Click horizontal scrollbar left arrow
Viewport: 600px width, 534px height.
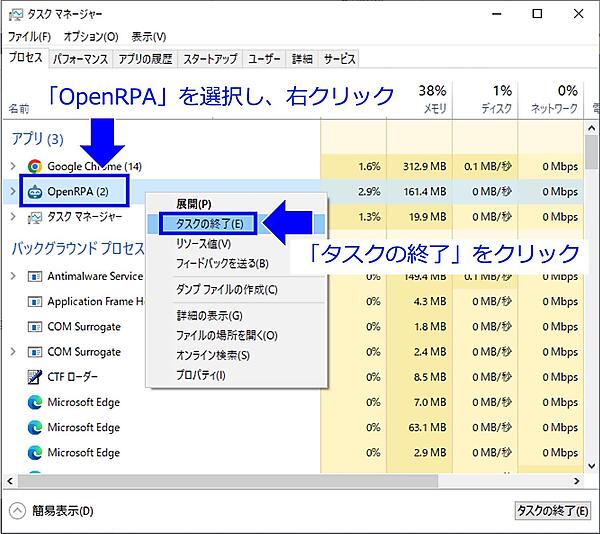click(x=10, y=481)
